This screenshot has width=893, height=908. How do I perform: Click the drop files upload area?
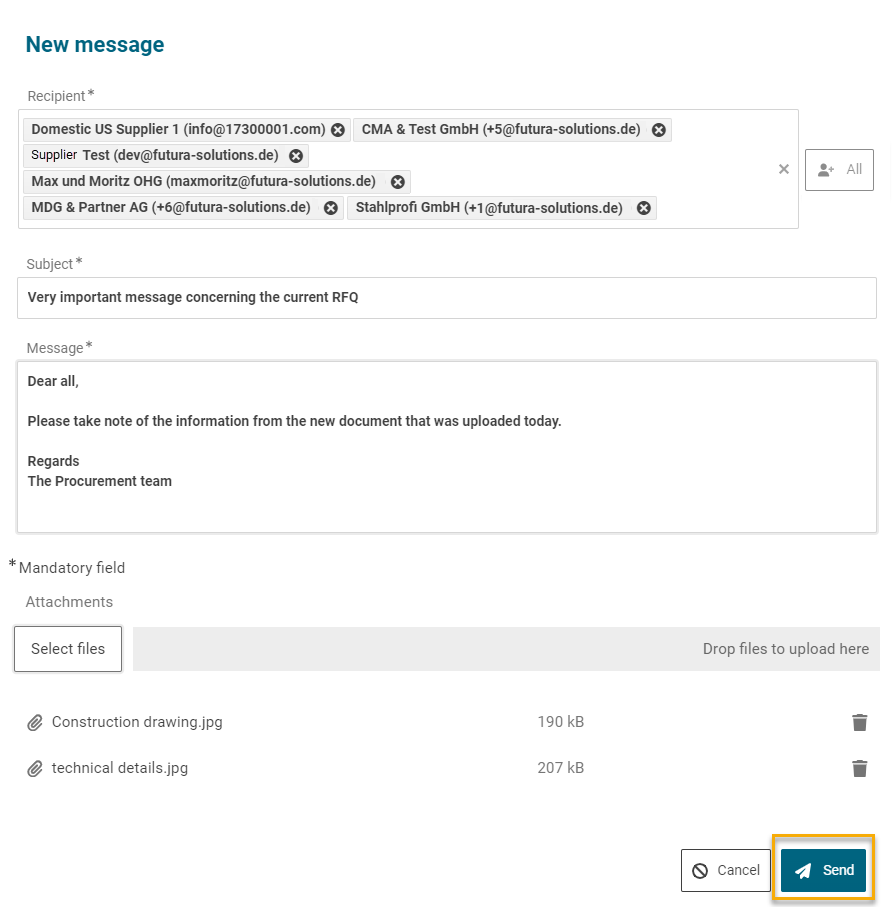pyautogui.click(x=506, y=649)
